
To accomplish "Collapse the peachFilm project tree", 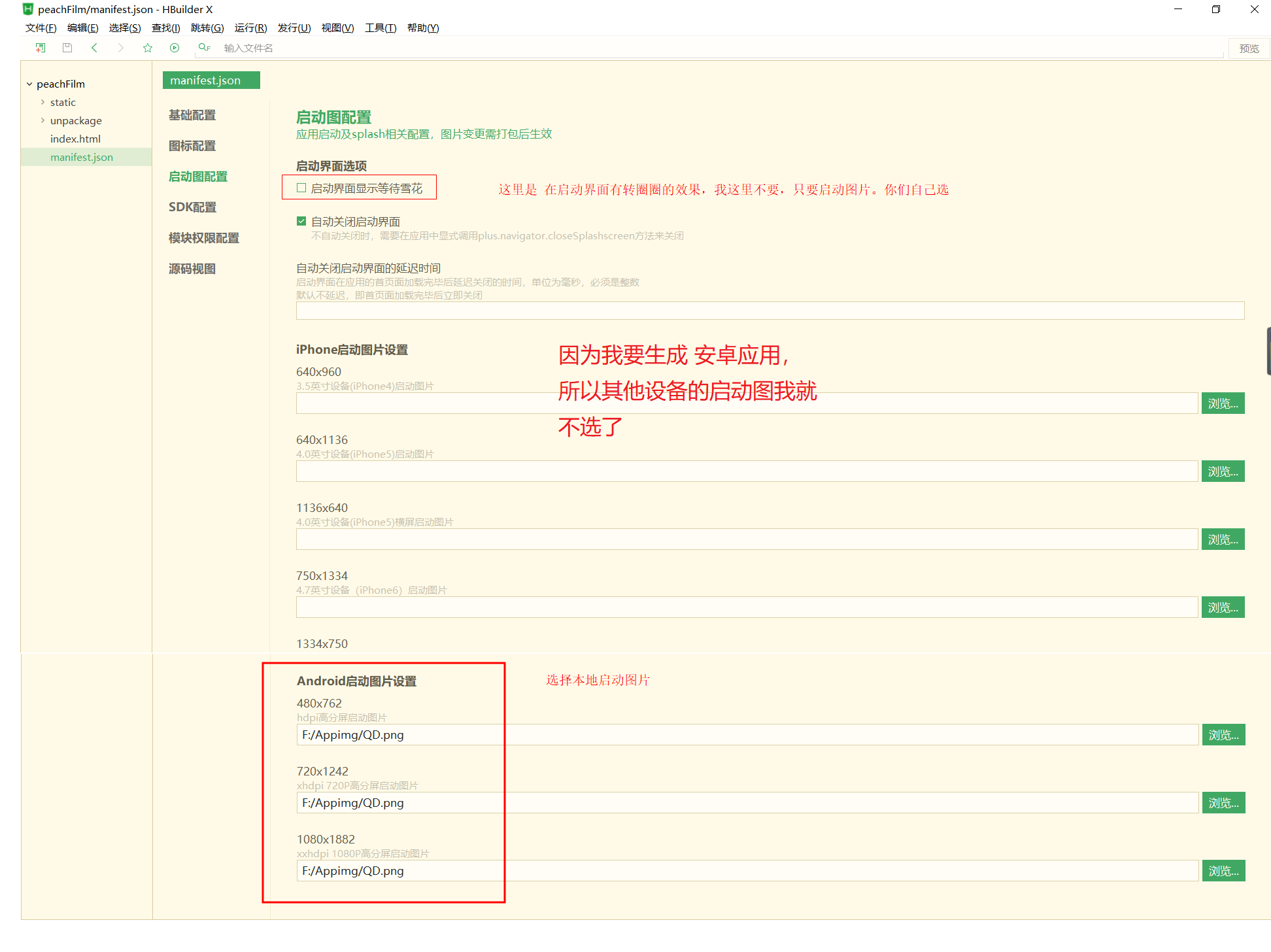I will (29, 84).
